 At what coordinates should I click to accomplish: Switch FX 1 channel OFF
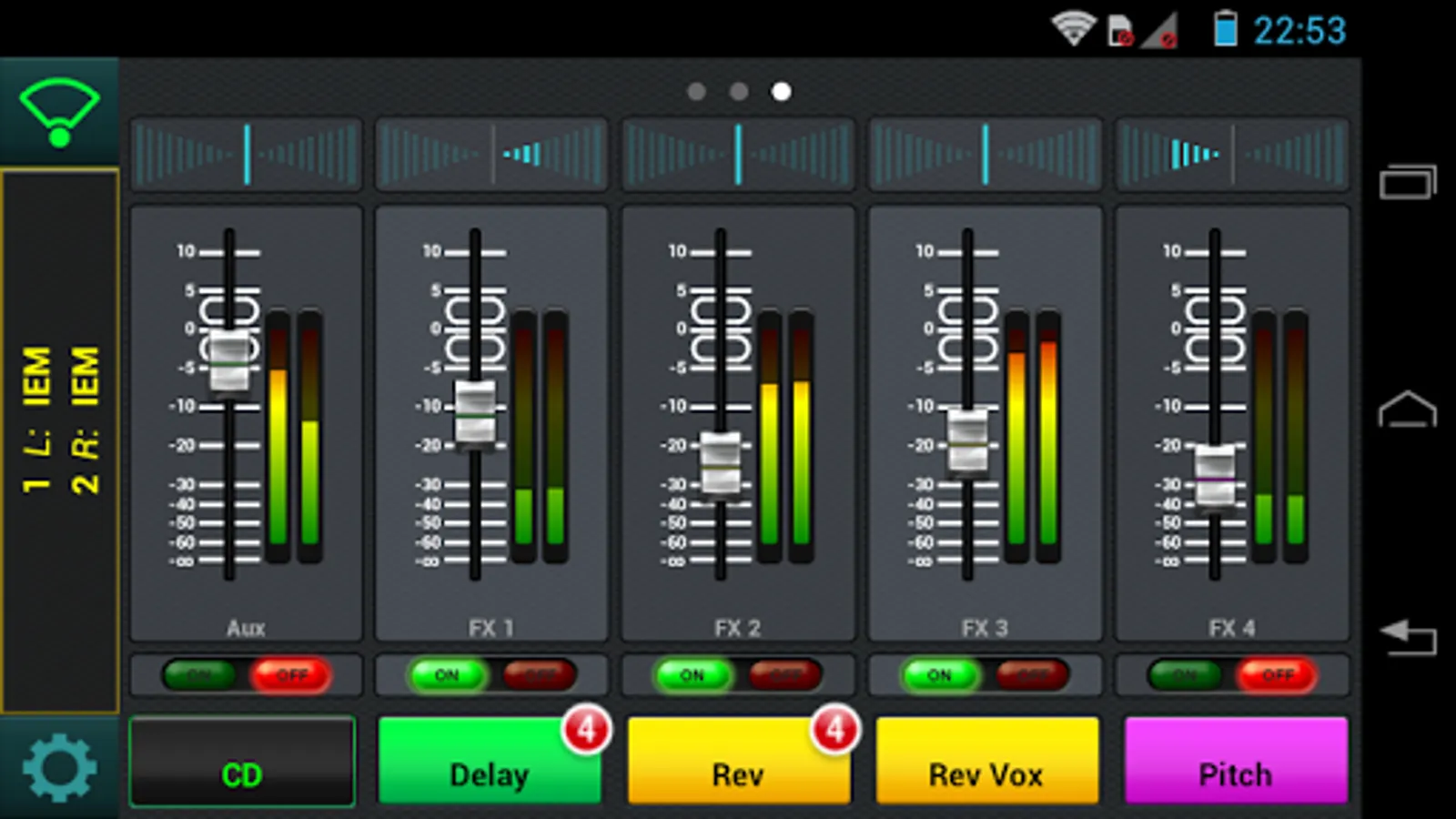539,675
